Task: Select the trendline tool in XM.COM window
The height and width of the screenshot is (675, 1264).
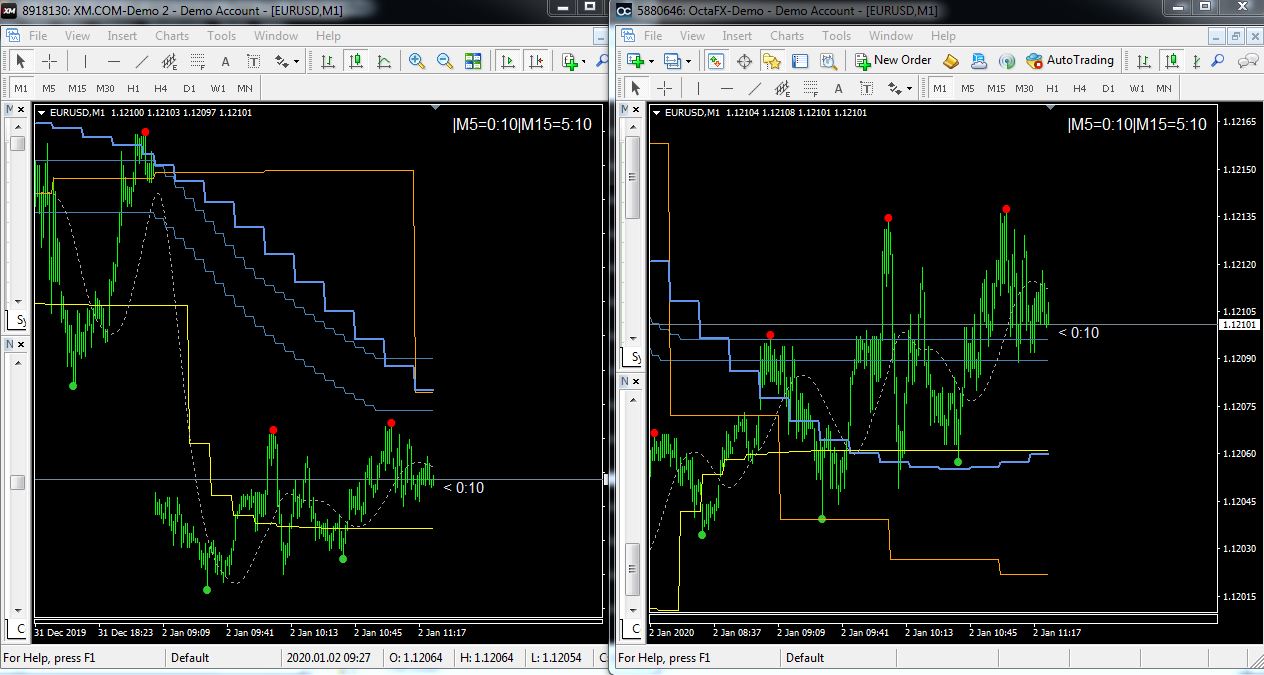Action: pyautogui.click(x=142, y=61)
